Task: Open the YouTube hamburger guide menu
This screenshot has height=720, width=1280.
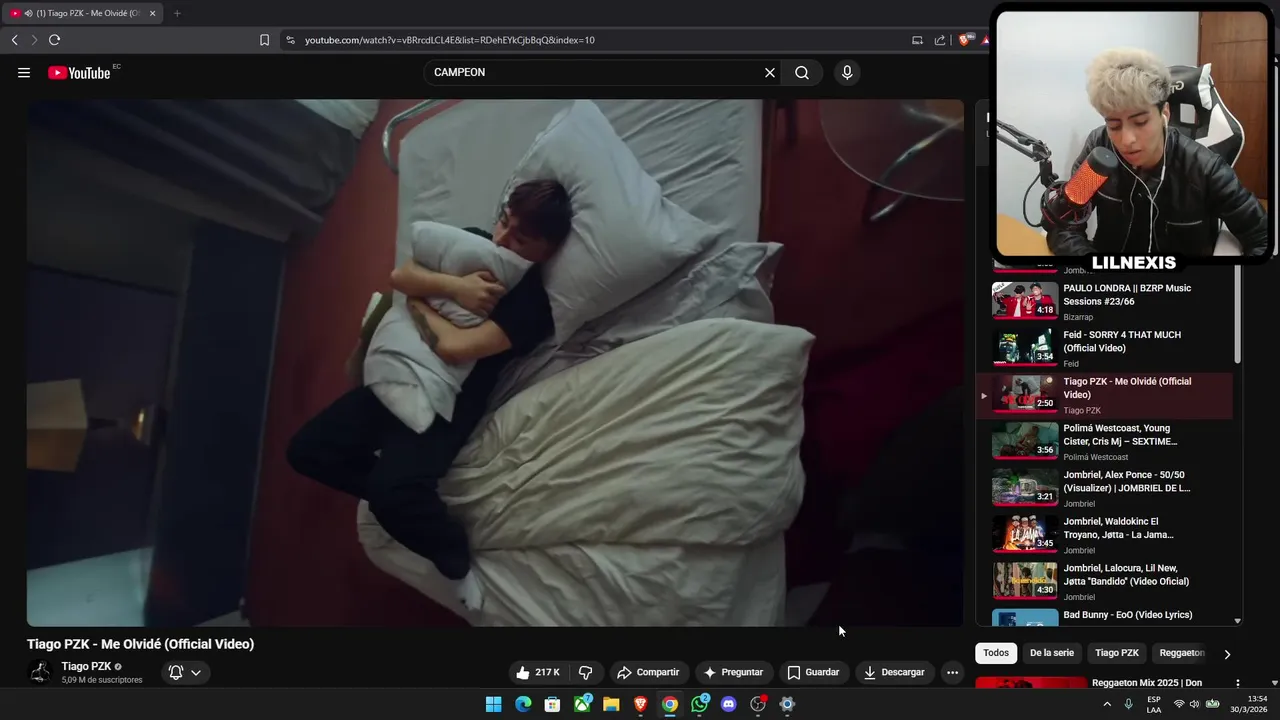Action: (24, 72)
